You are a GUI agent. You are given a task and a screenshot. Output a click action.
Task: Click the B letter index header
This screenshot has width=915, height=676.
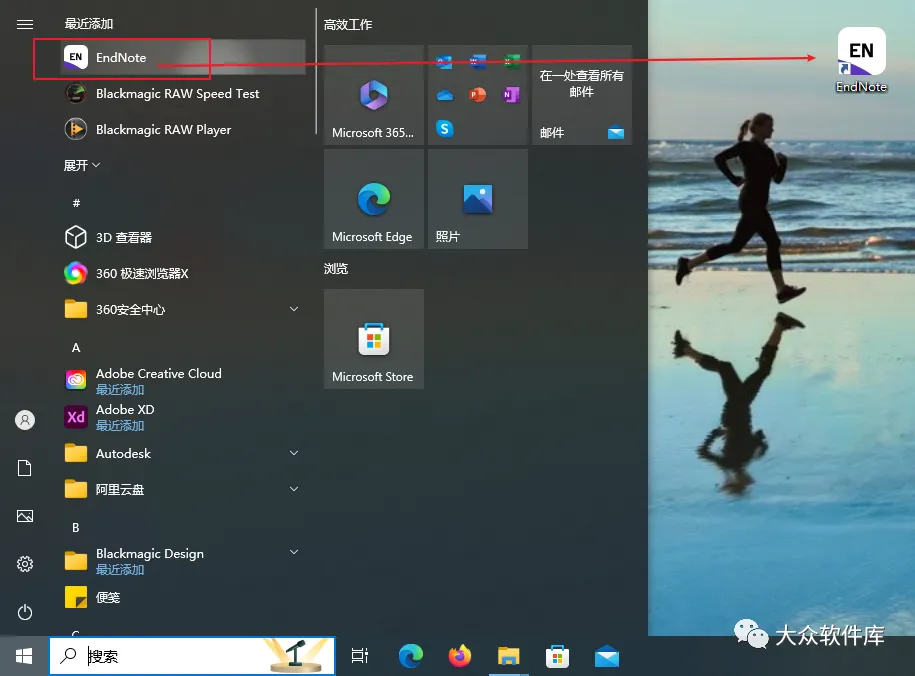(76, 528)
